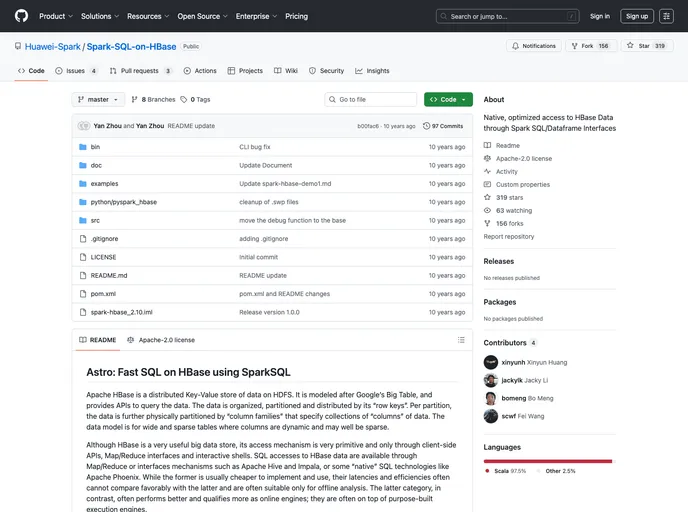Viewport: 688px width, 512px height.
Task: Open the spark-hbase_2.10.iml file
Action: 122,312
